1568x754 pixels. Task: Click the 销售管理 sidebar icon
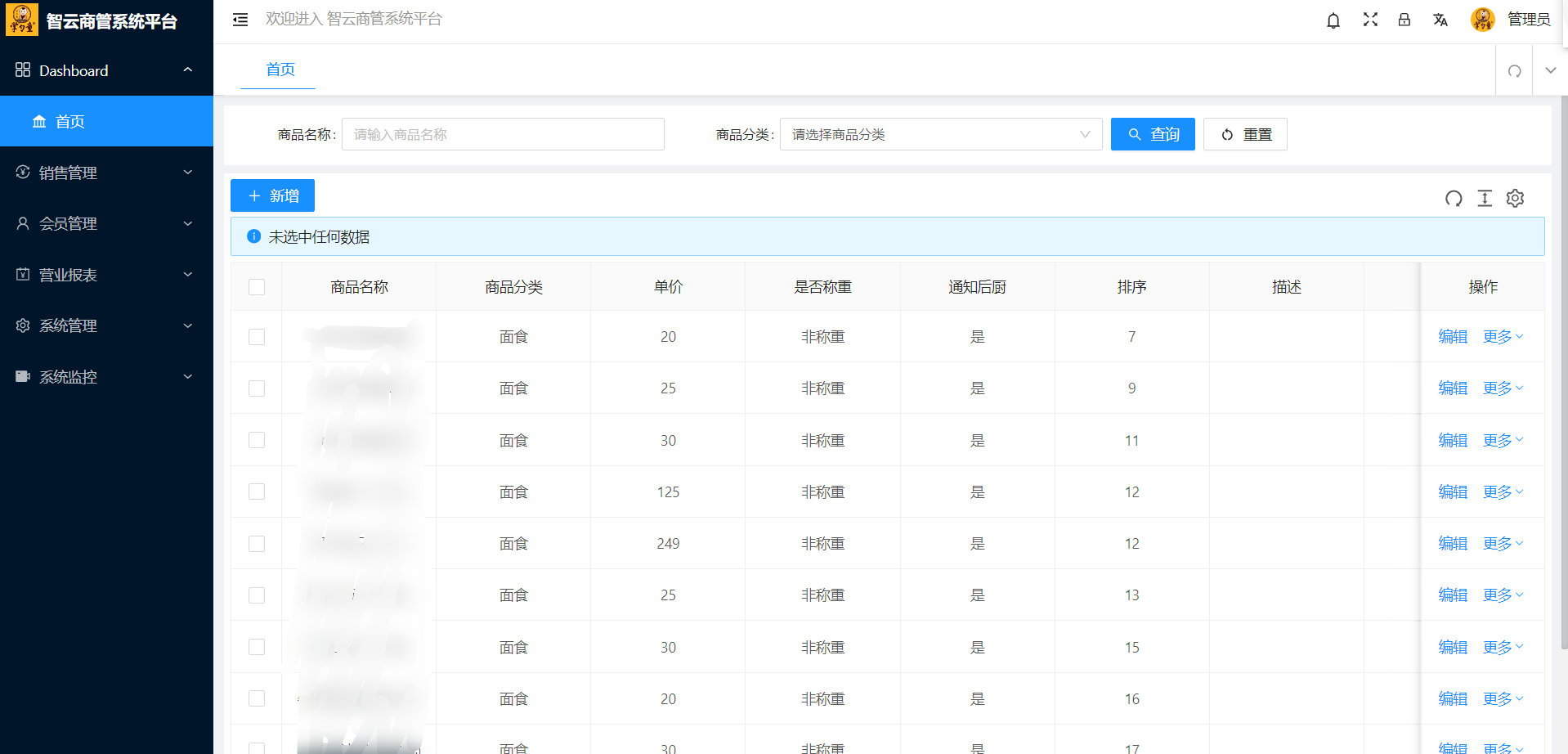[23, 173]
